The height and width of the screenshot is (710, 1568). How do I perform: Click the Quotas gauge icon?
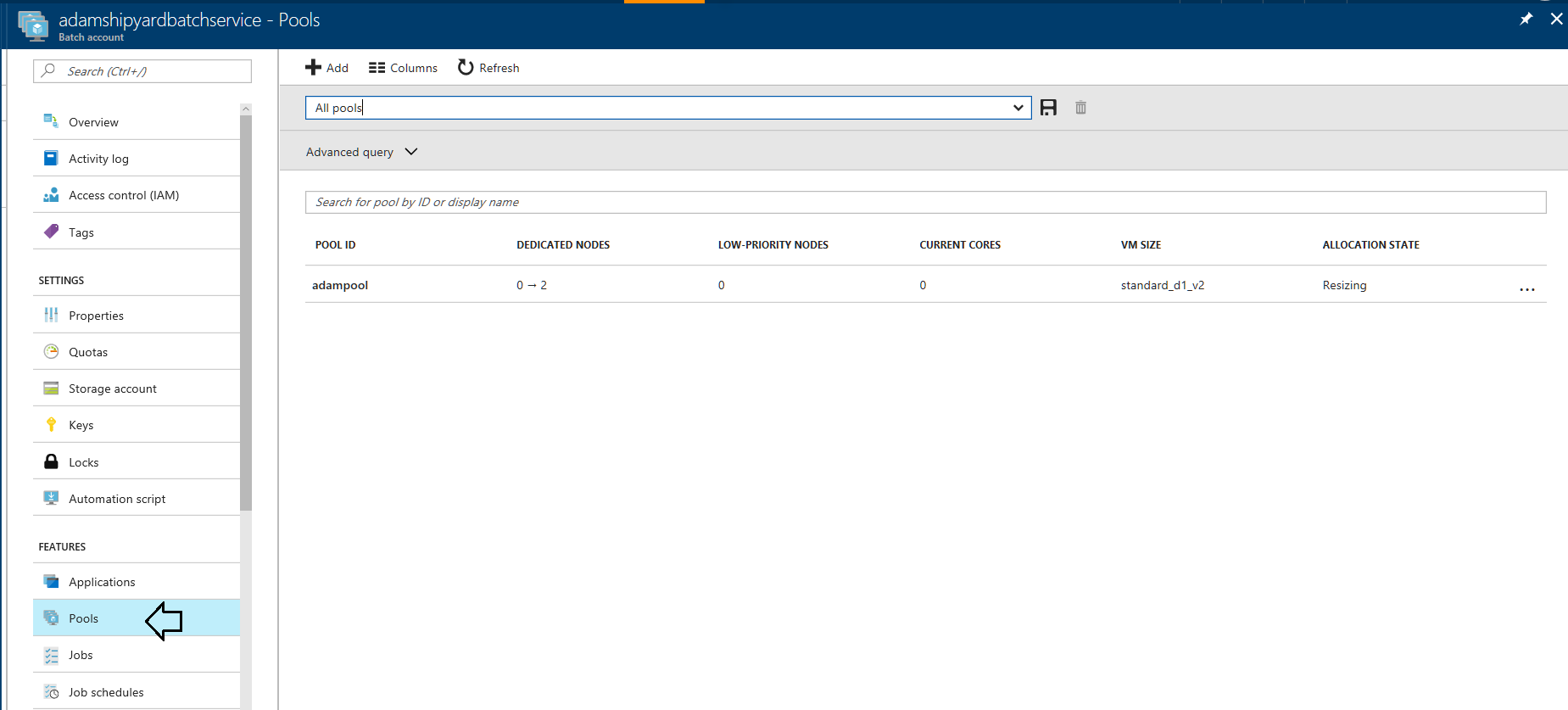point(51,351)
